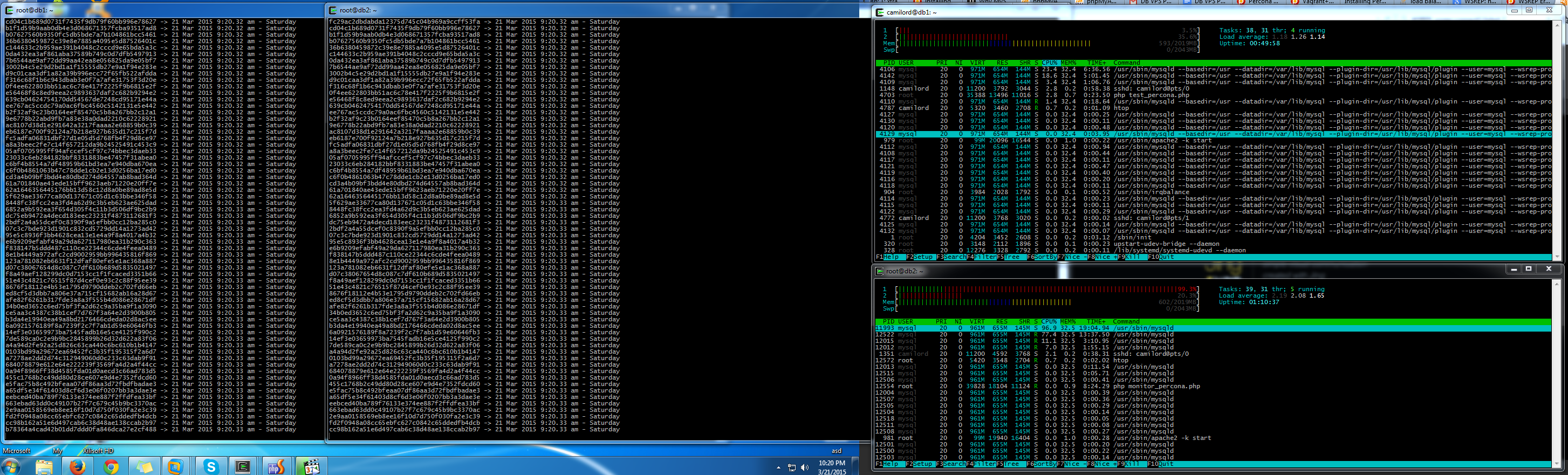This screenshot has width=1568, height=475.
Task: Open Skype from the taskbar
Action: point(211,466)
